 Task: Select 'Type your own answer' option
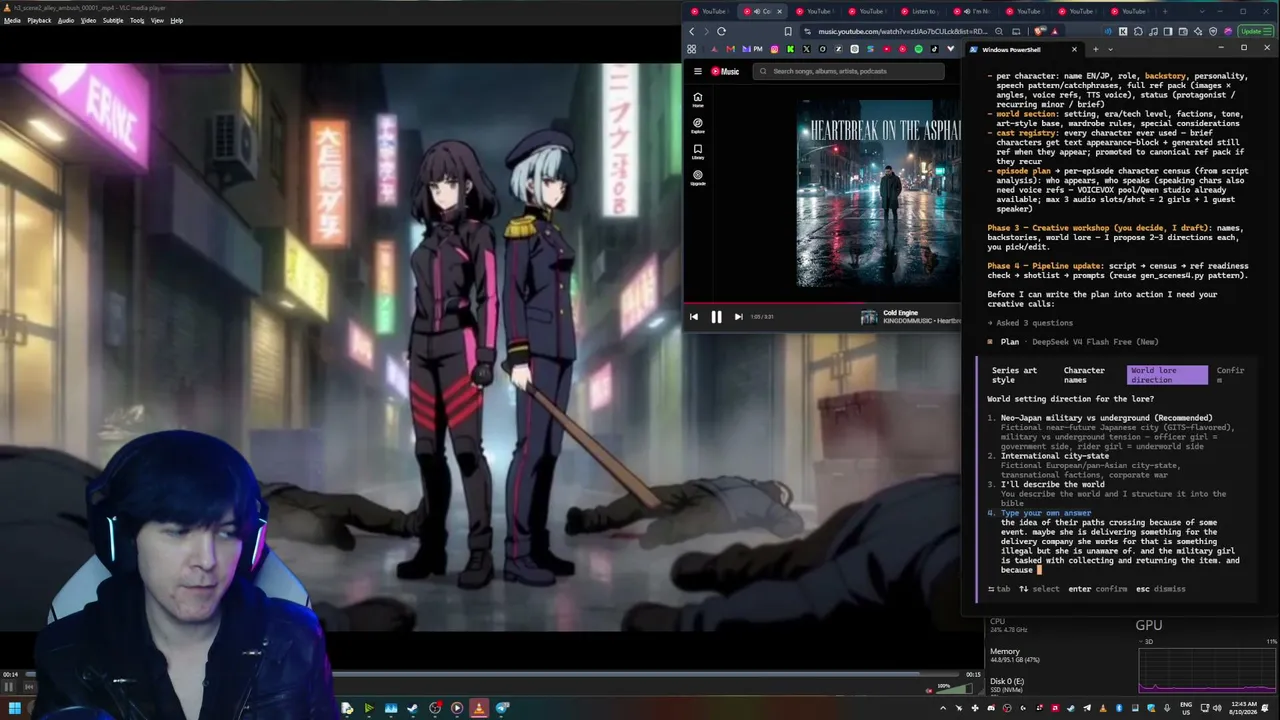pos(1046,513)
